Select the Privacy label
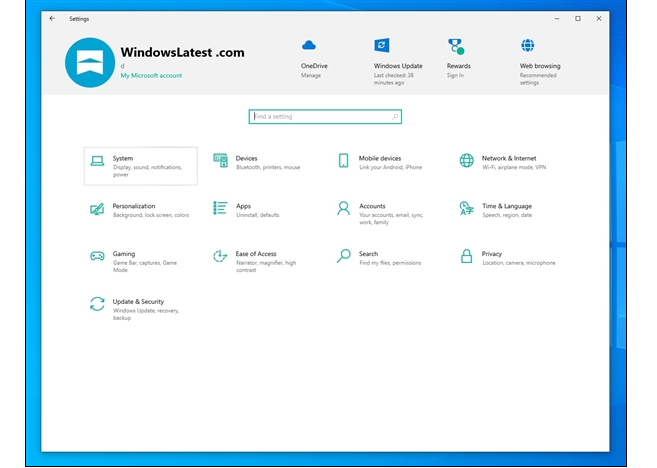Image resolution: width=657 pixels, height=468 pixels. [x=492, y=254]
